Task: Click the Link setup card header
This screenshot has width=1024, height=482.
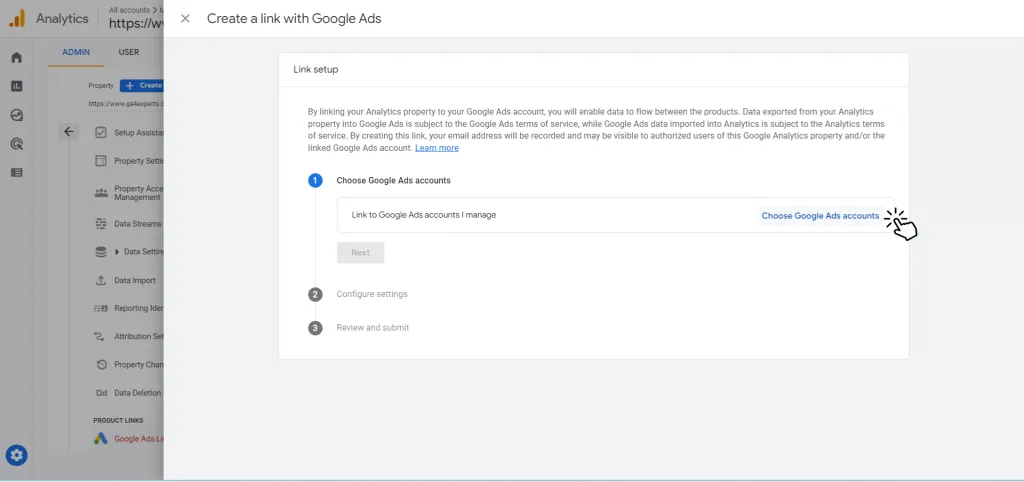Action: point(594,69)
